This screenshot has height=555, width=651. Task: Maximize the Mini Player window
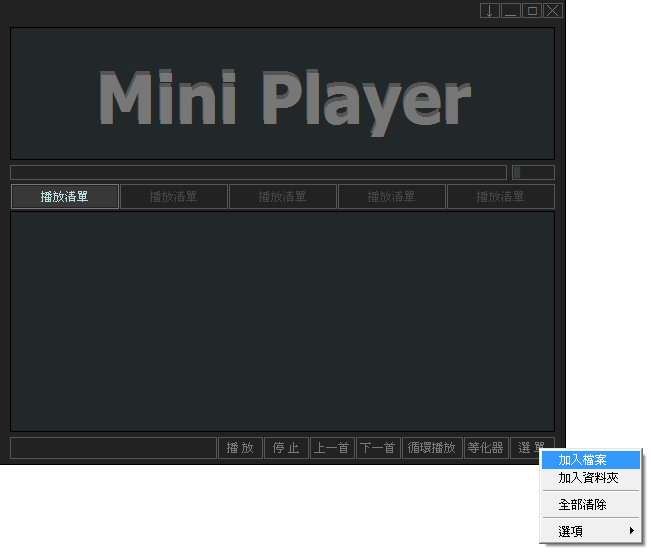tap(532, 11)
